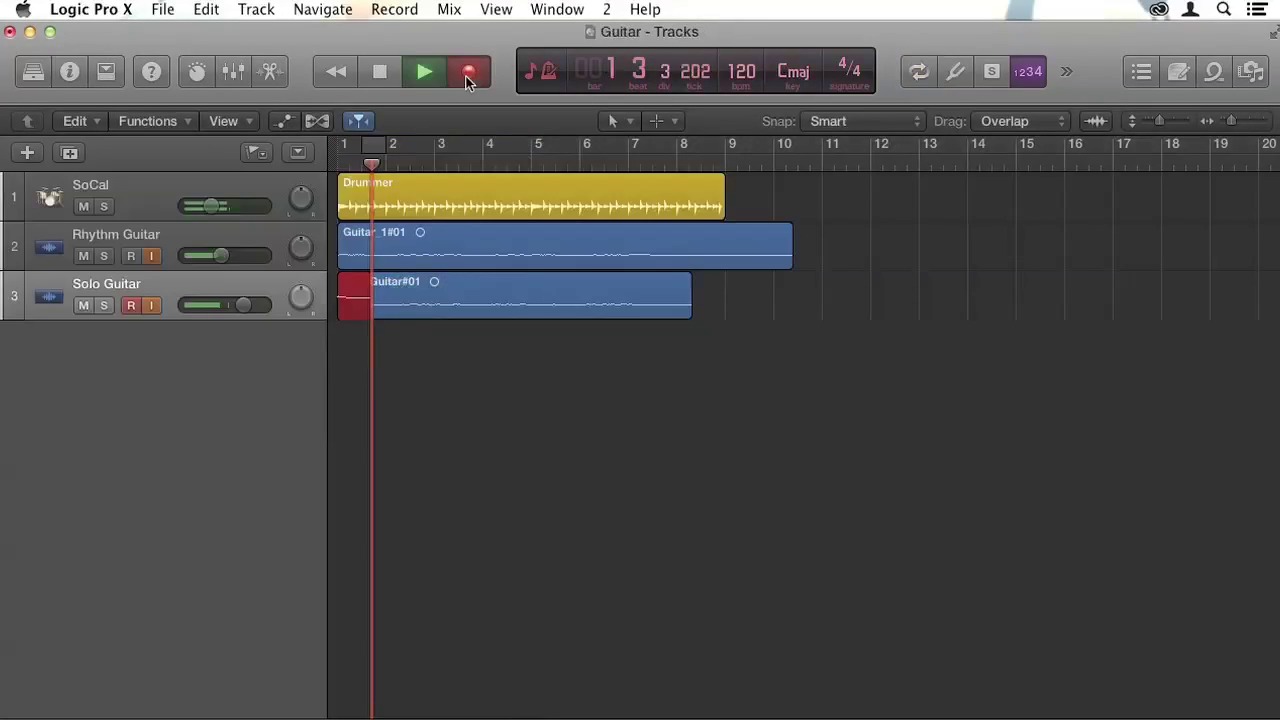Screen dimensions: 1280x720
Task: Disable record on Solo Guitar track
Action: click(x=131, y=305)
